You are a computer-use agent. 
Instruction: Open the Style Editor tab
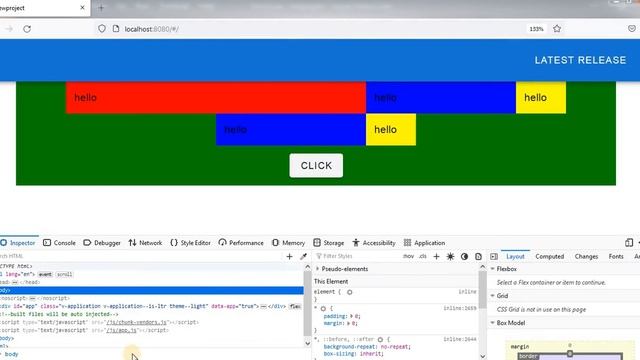[190, 243]
